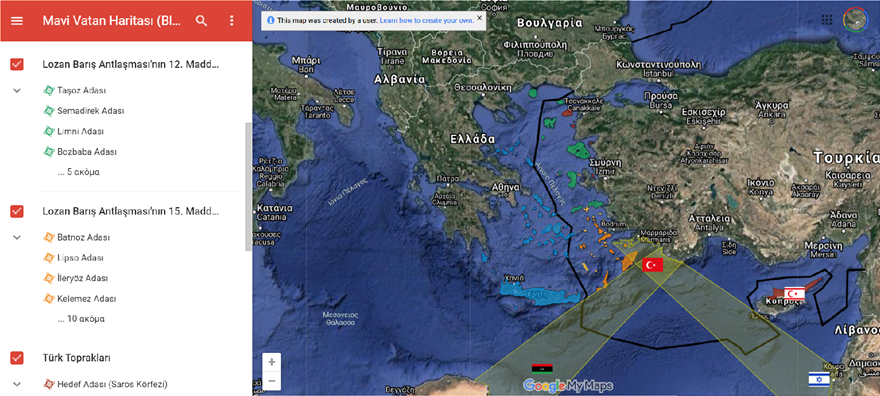
Task: Open the Google account avatar
Action: pos(855,20)
